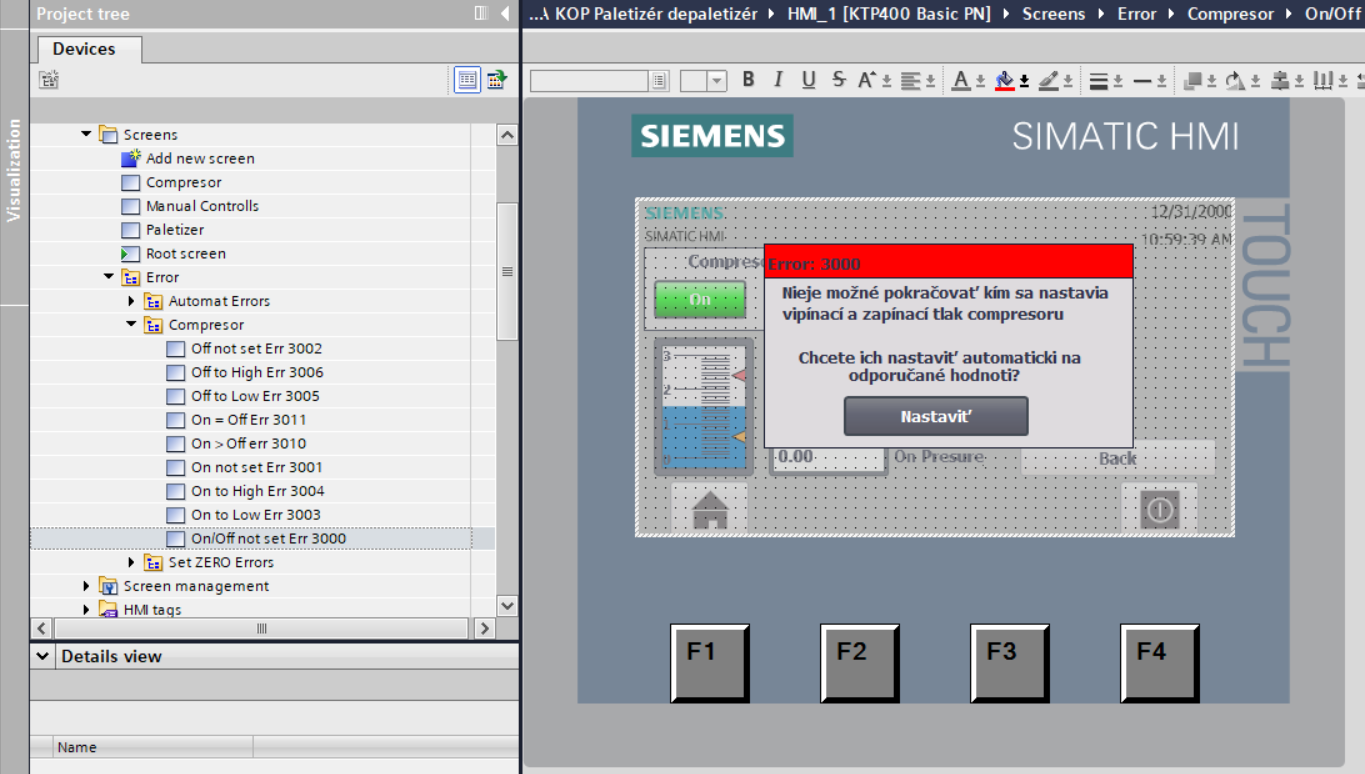
Task: Toggle the project tree details overview button
Action: (x=467, y=80)
